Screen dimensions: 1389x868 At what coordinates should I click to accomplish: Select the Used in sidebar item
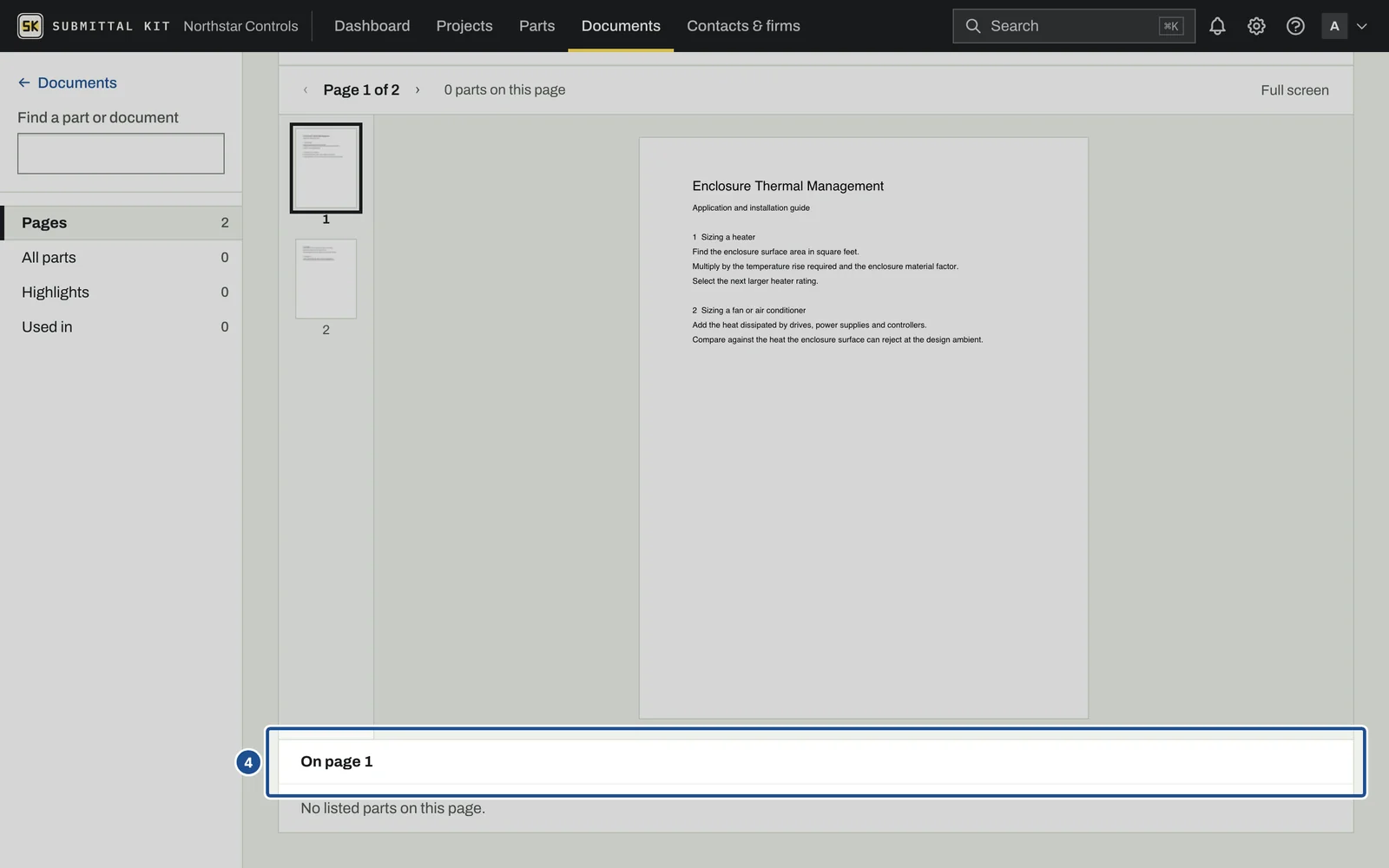click(x=121, y=326)
